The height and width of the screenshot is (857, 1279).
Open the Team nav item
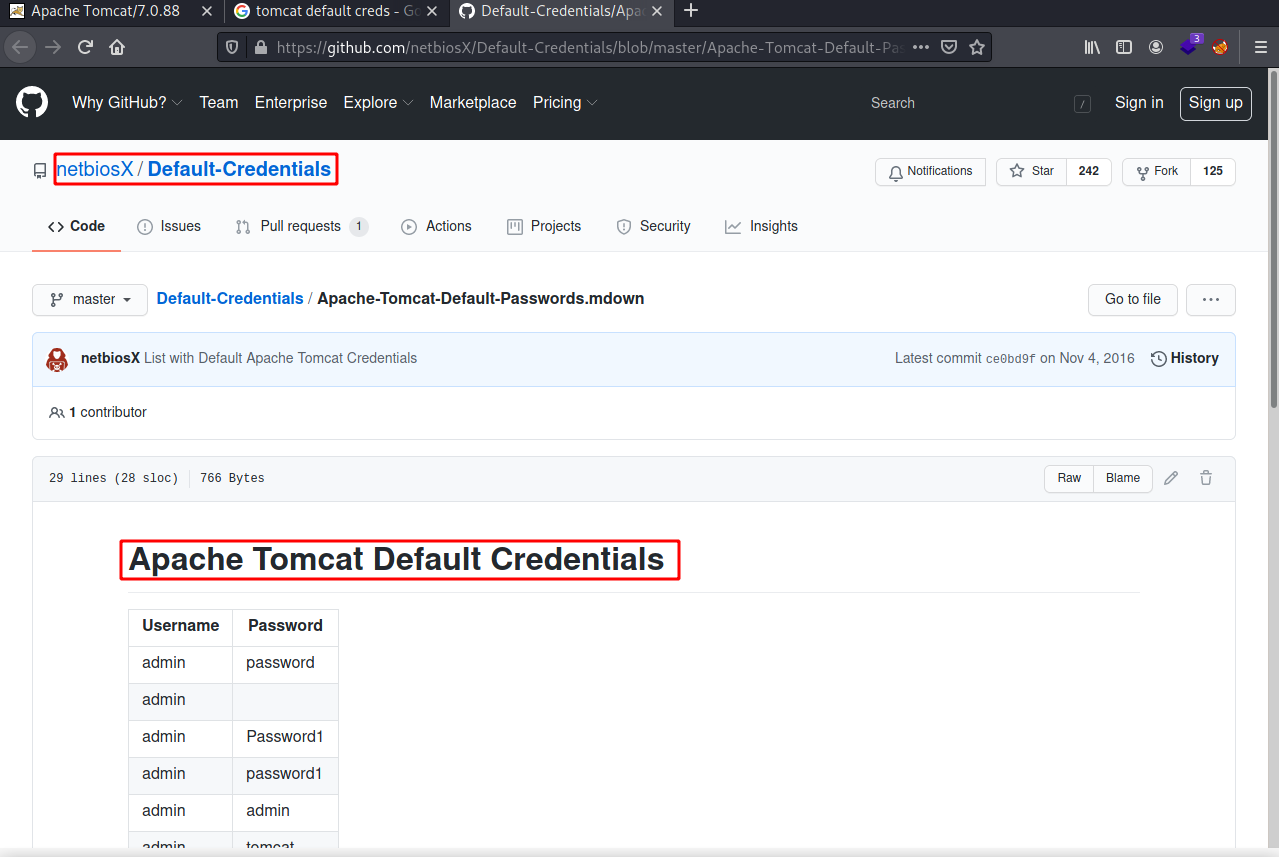pos(218,102)
